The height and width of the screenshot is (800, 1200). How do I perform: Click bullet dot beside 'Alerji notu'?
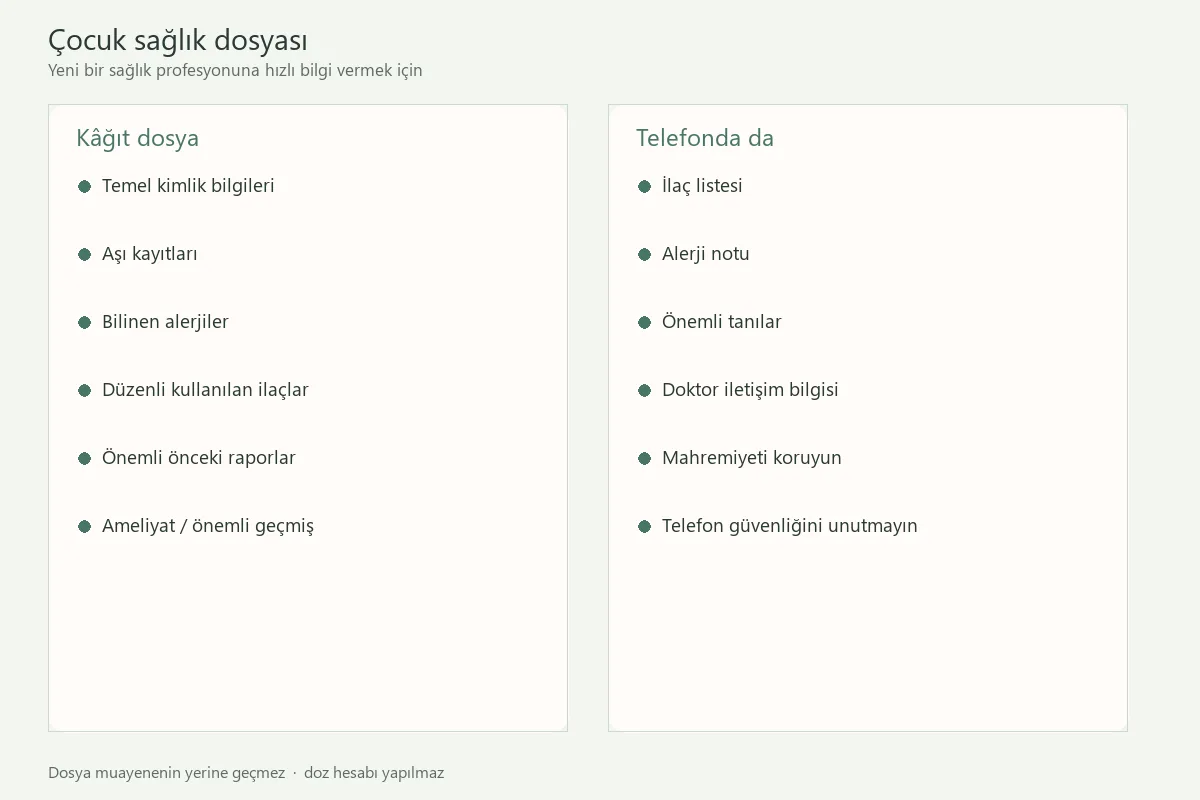(645, 254)
